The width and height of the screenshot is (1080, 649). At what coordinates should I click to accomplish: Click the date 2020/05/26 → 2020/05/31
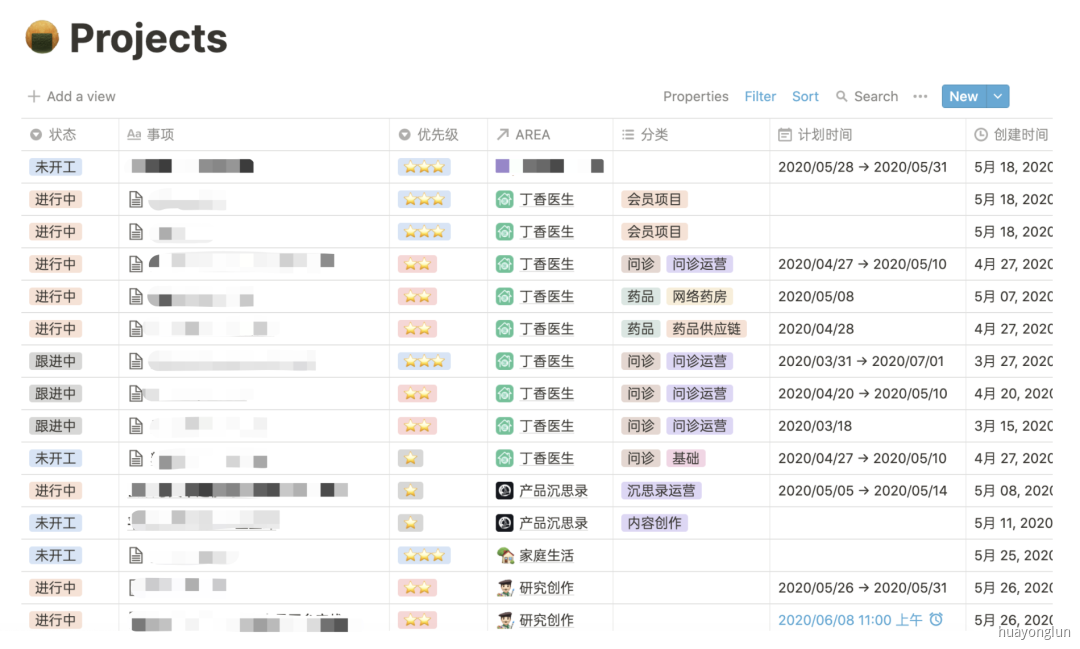(862, 588)
